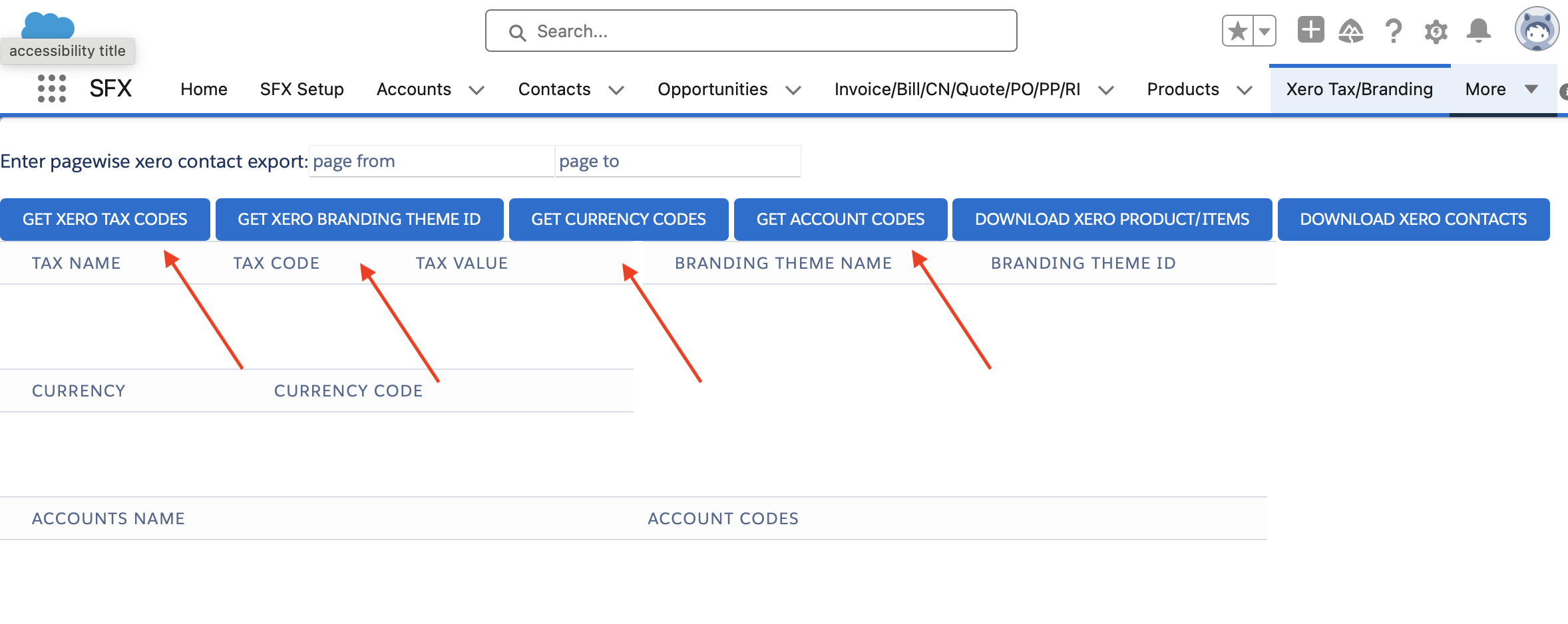The width and height of the screenshot is (1568, 624).
Task: Expand the Opportunities tab chevron
Action: [793, 90]
